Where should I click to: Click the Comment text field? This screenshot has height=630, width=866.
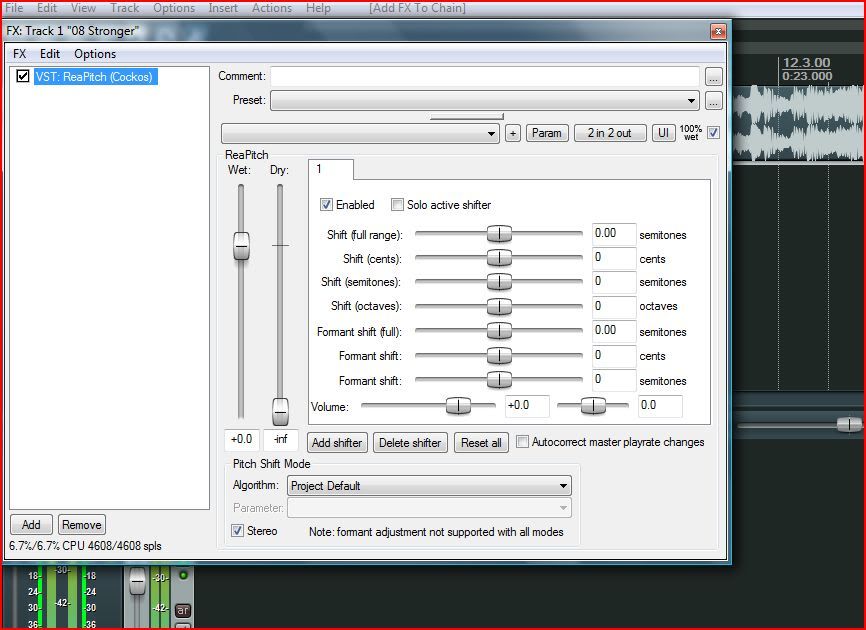tap(484, 76)
